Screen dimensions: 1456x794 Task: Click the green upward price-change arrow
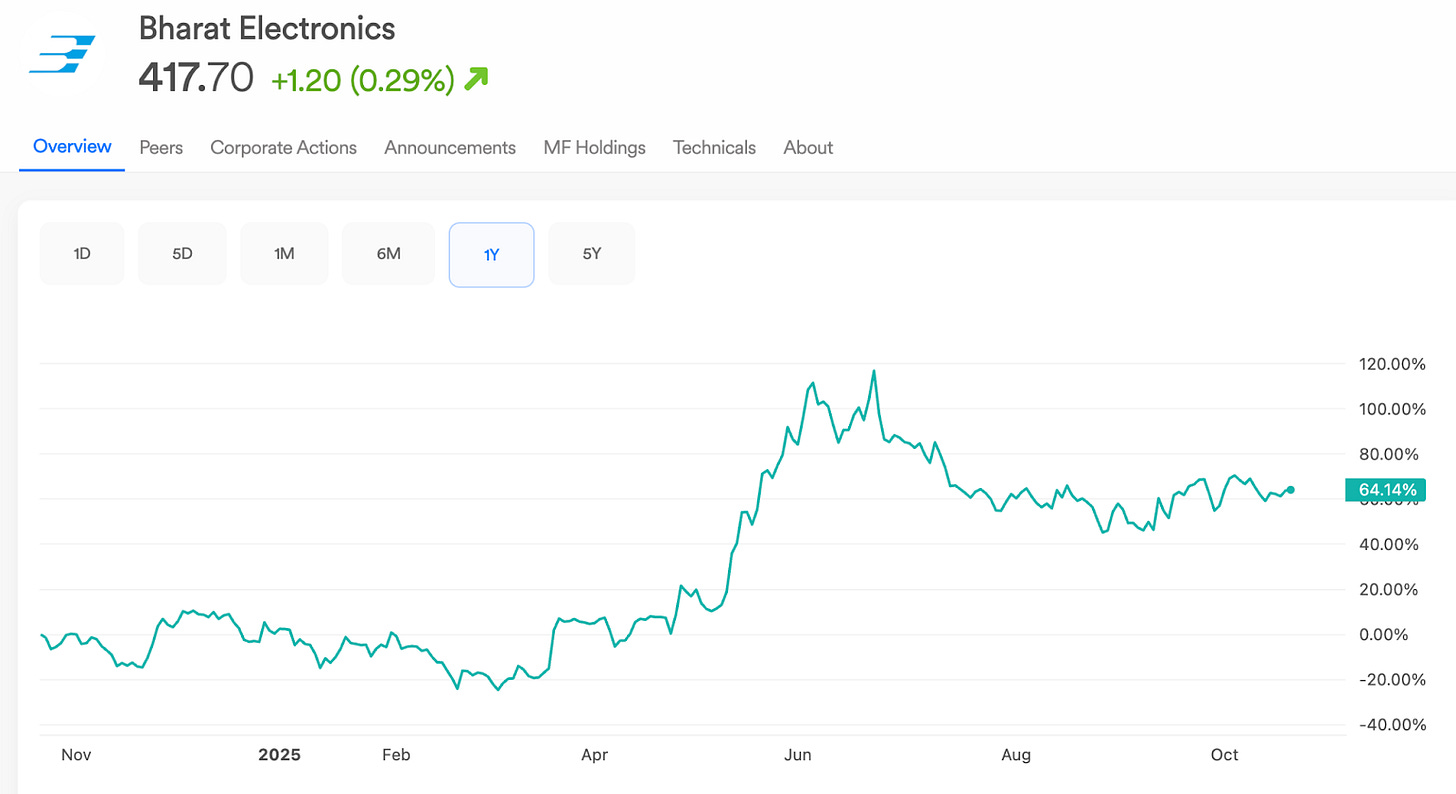(x=475, y=79)
